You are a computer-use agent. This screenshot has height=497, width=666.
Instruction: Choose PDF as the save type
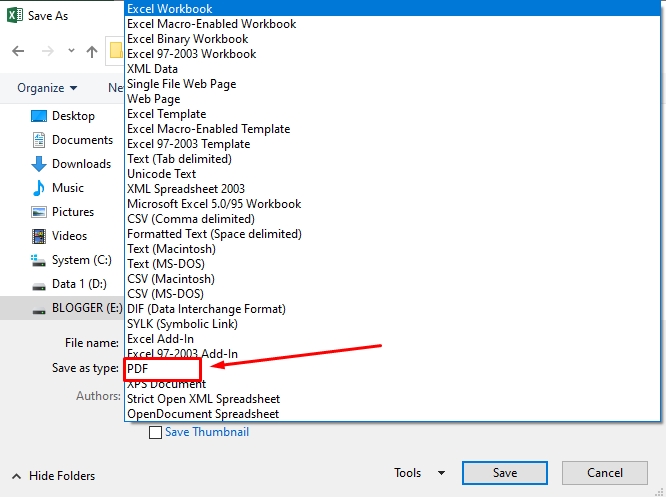coord(392,369)
